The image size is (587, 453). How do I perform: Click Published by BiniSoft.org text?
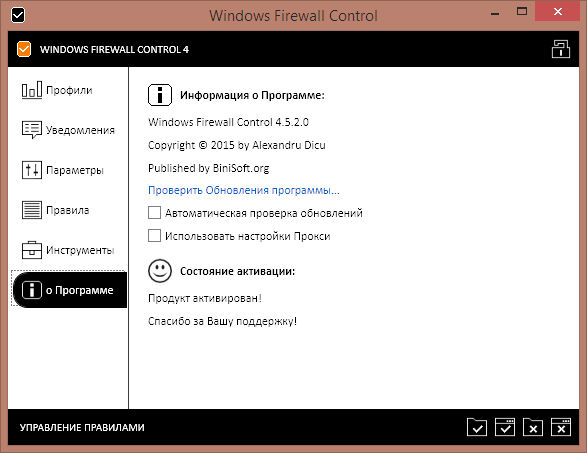click(209, 168)
